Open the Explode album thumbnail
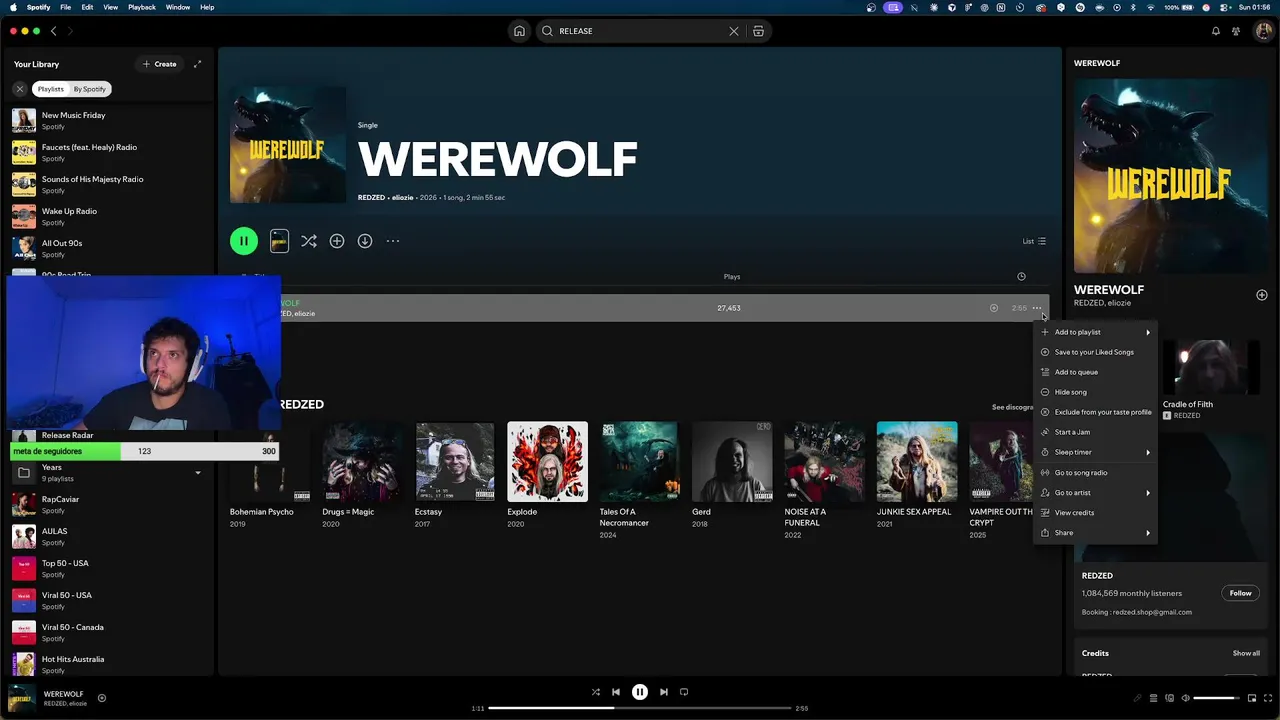Image resolution: width=1280 pixels, height=720 pixels. point(547,461)
